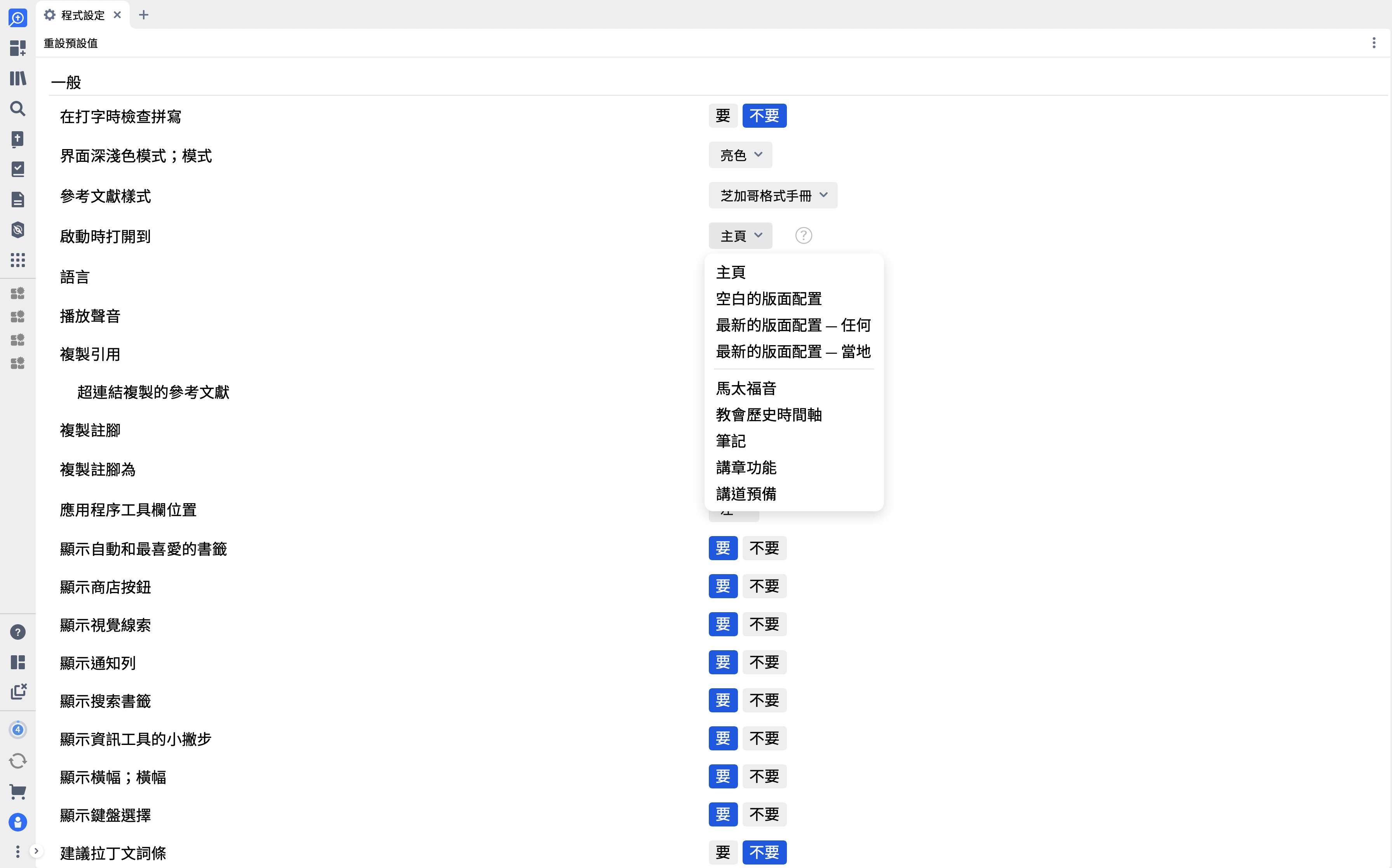Click the magnifying glass Search icon in sidebar
The width and height of the screenshot is (1392, 868).
pos(18,109)
